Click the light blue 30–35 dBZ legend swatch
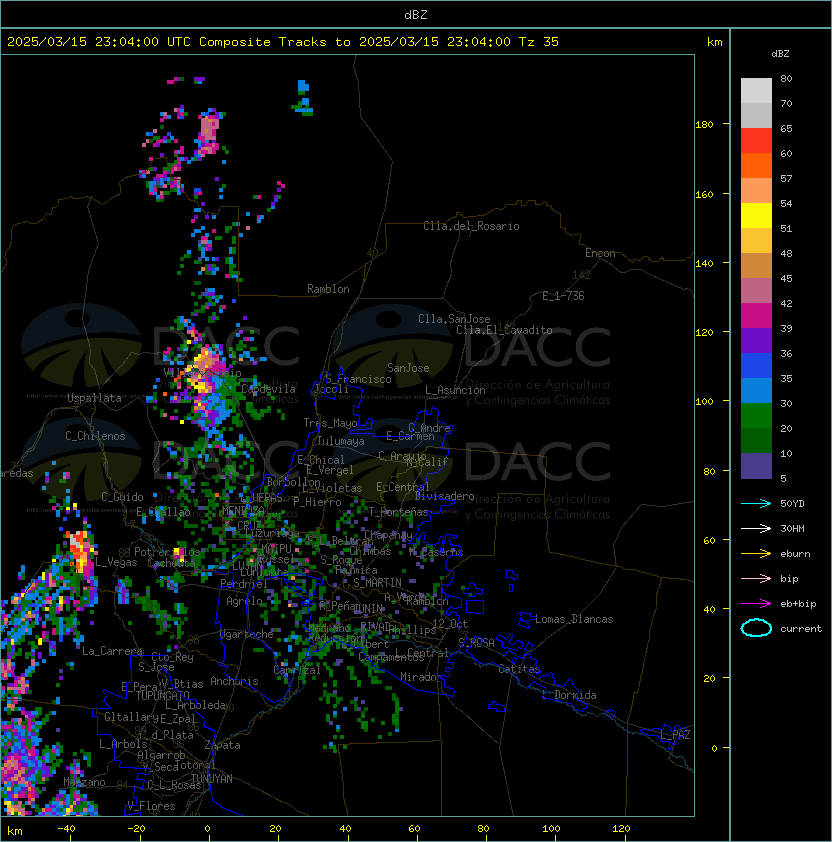 (756, 390)
